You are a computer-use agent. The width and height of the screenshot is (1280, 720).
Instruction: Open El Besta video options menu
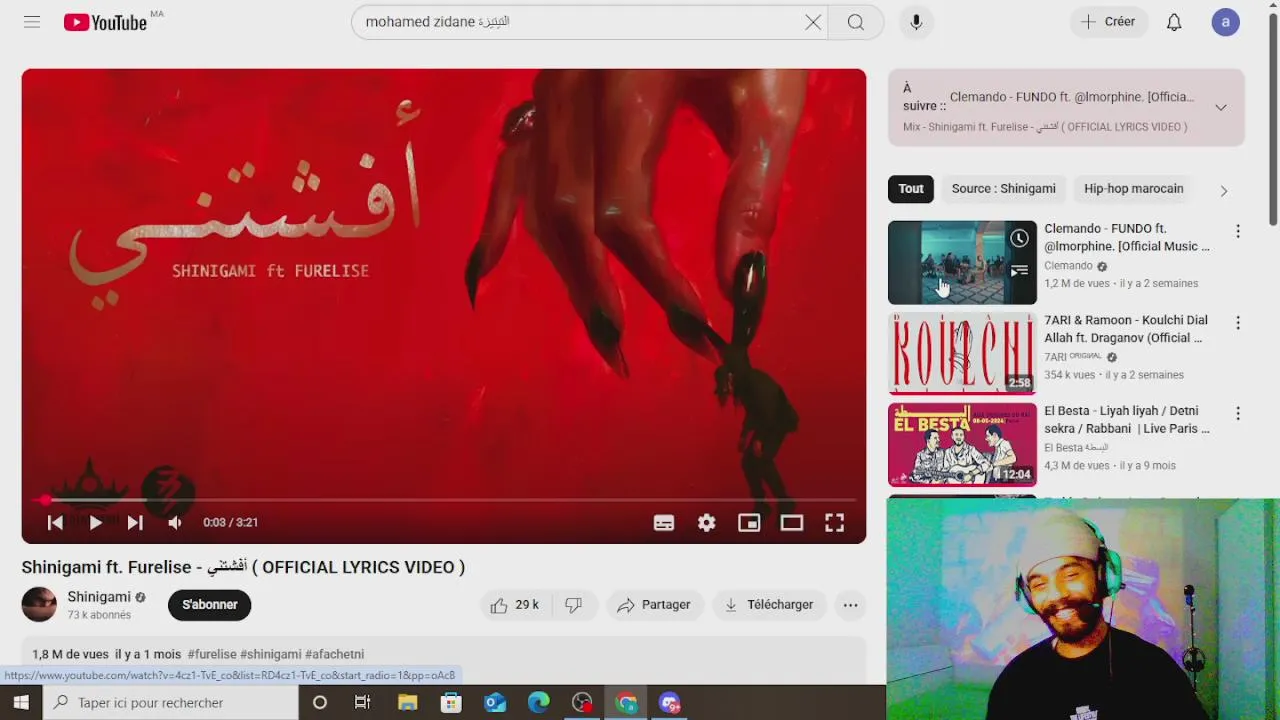point(1238,413)
